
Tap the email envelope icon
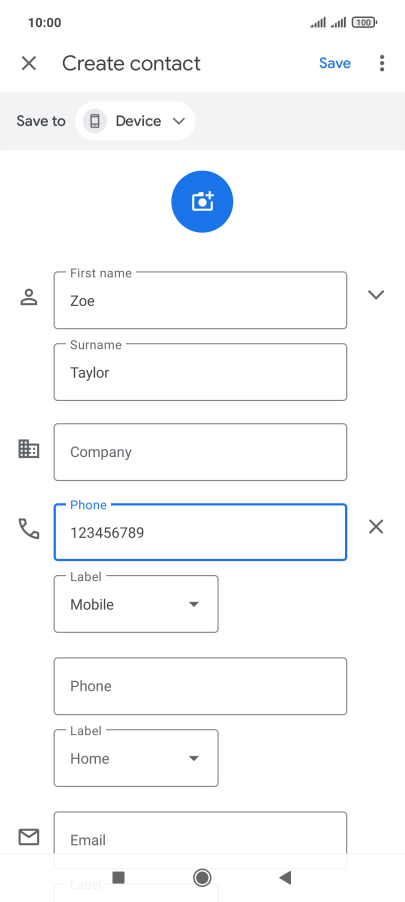point(29,837)
